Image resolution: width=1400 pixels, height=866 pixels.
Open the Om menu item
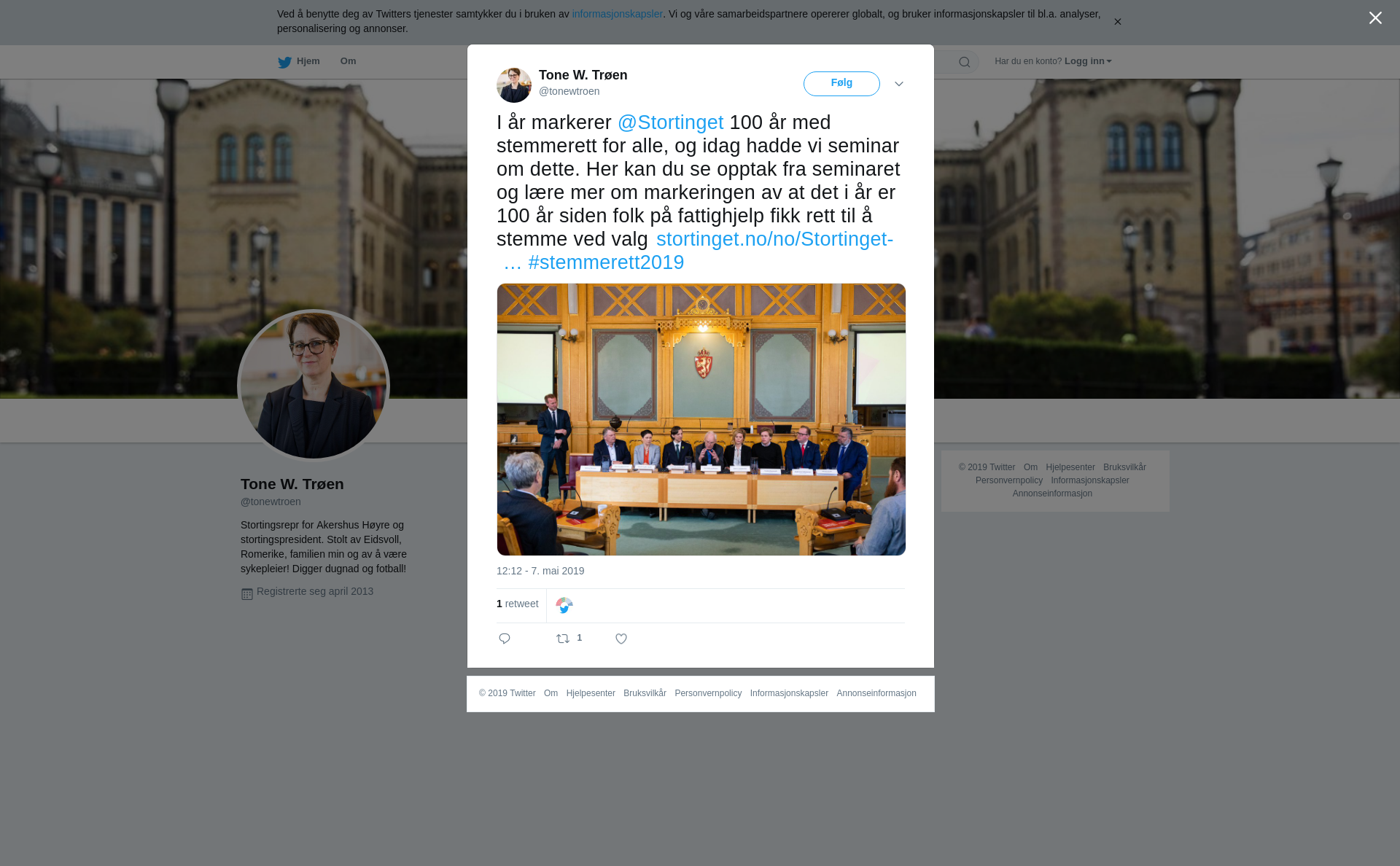(x=348, y=61)
